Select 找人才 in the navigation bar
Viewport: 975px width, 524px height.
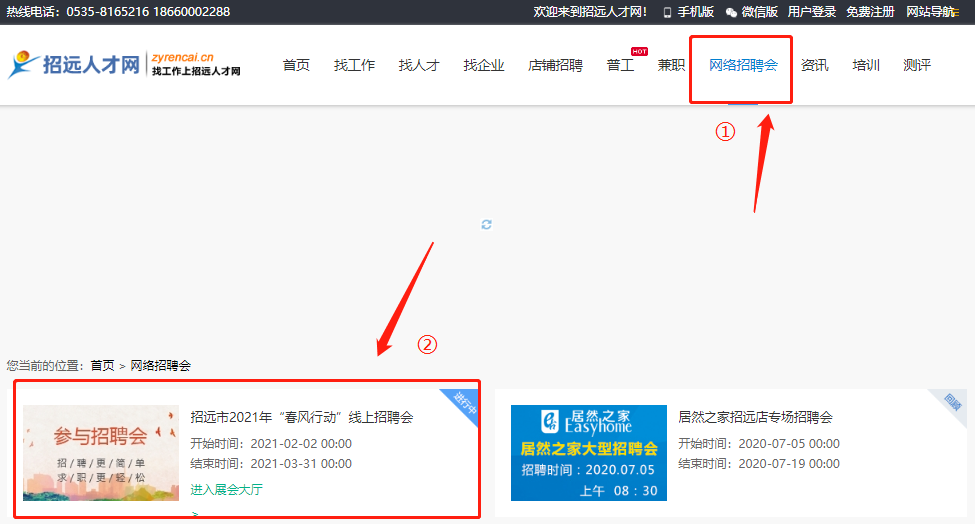tap(419, 65)
